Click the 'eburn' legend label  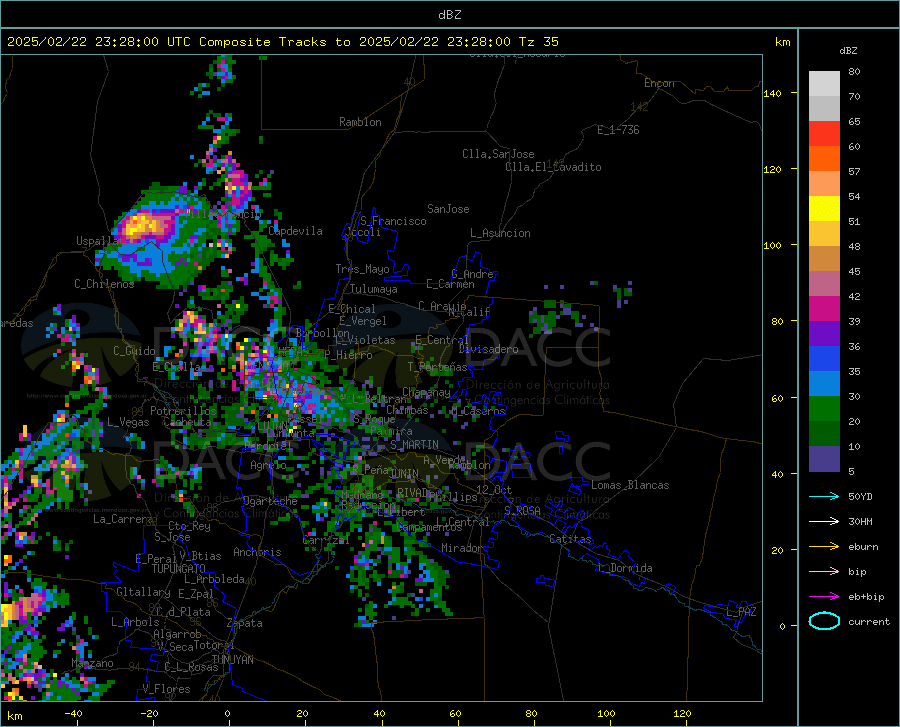pyautogui.click(x=863, y=546)
